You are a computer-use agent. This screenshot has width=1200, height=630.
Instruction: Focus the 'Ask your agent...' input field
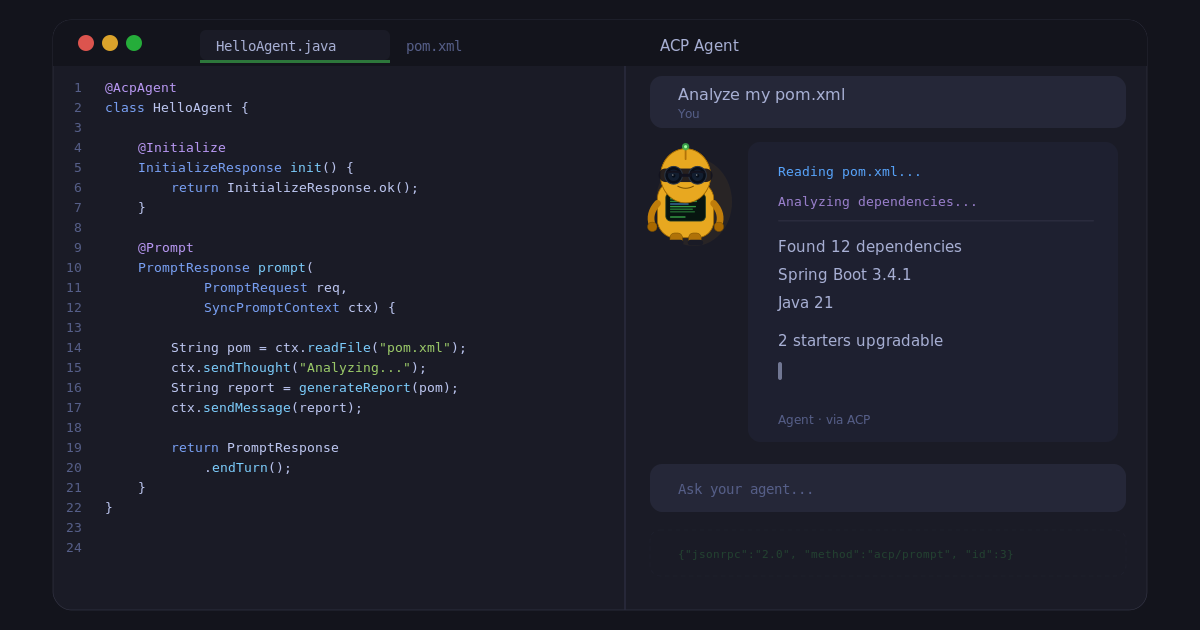coord(744,488)
